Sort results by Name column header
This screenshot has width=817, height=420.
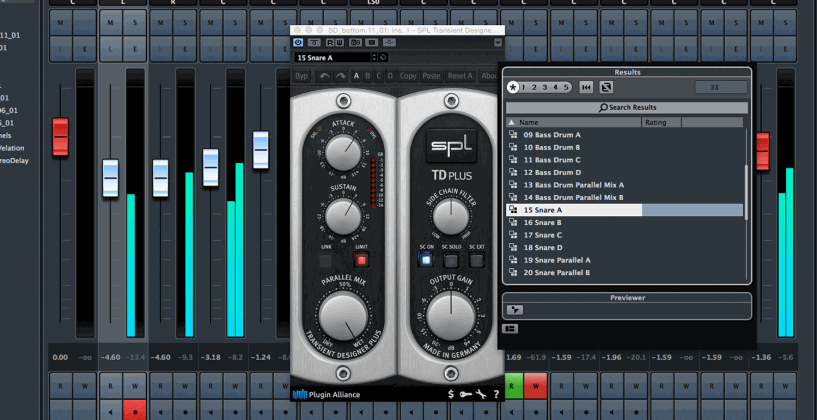click(x=574, y=122)
